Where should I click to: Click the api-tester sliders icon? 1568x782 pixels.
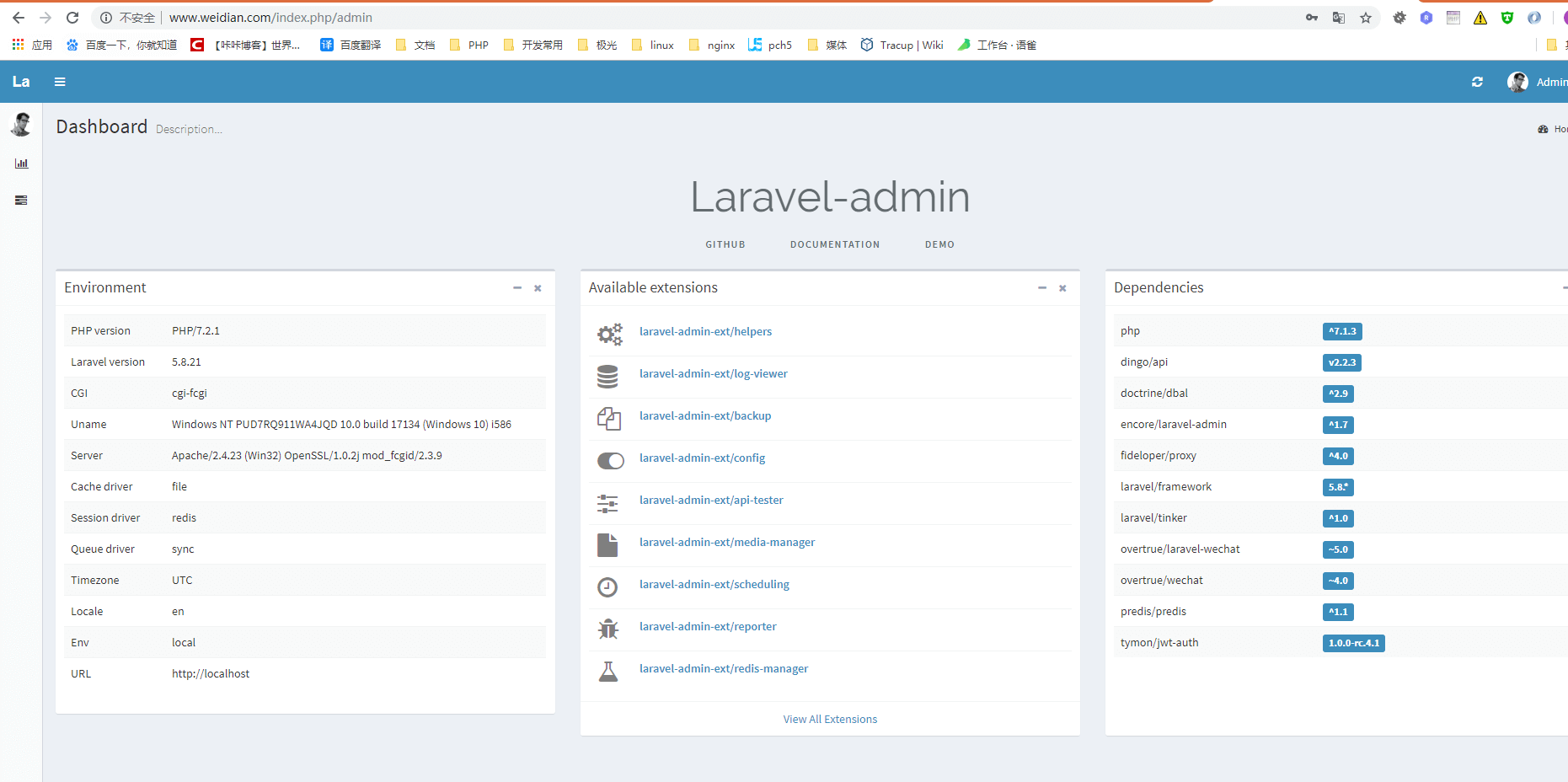click(607, 503)
